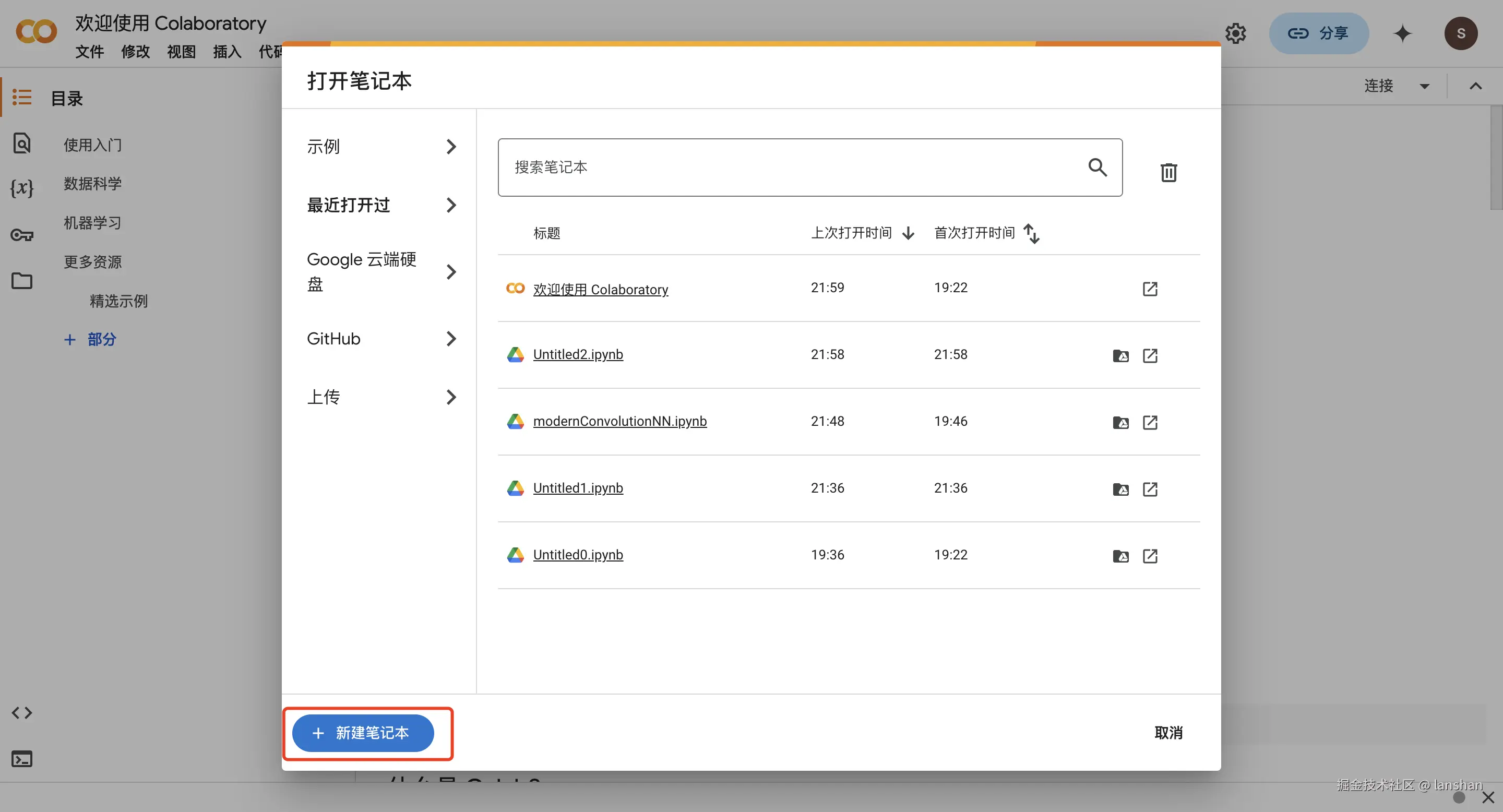
Task: Toggle sort by 首次打开时间 column
Action: tap(986, 233)
